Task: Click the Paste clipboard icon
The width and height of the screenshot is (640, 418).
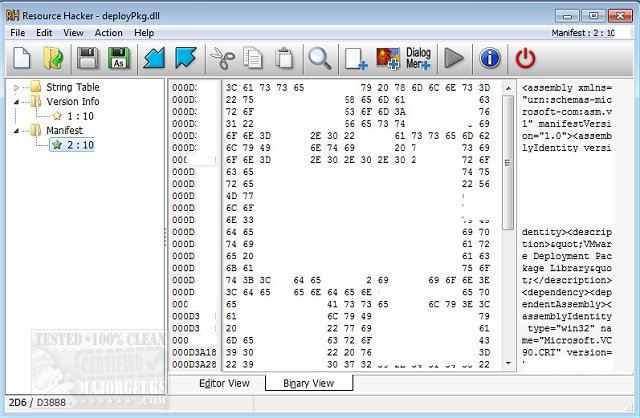Action: point(284,58)
